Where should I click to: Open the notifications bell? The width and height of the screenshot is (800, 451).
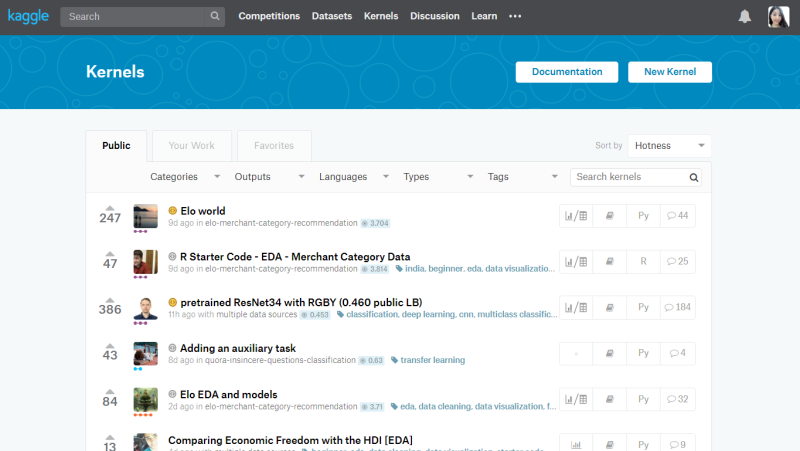tap(744, 16)
